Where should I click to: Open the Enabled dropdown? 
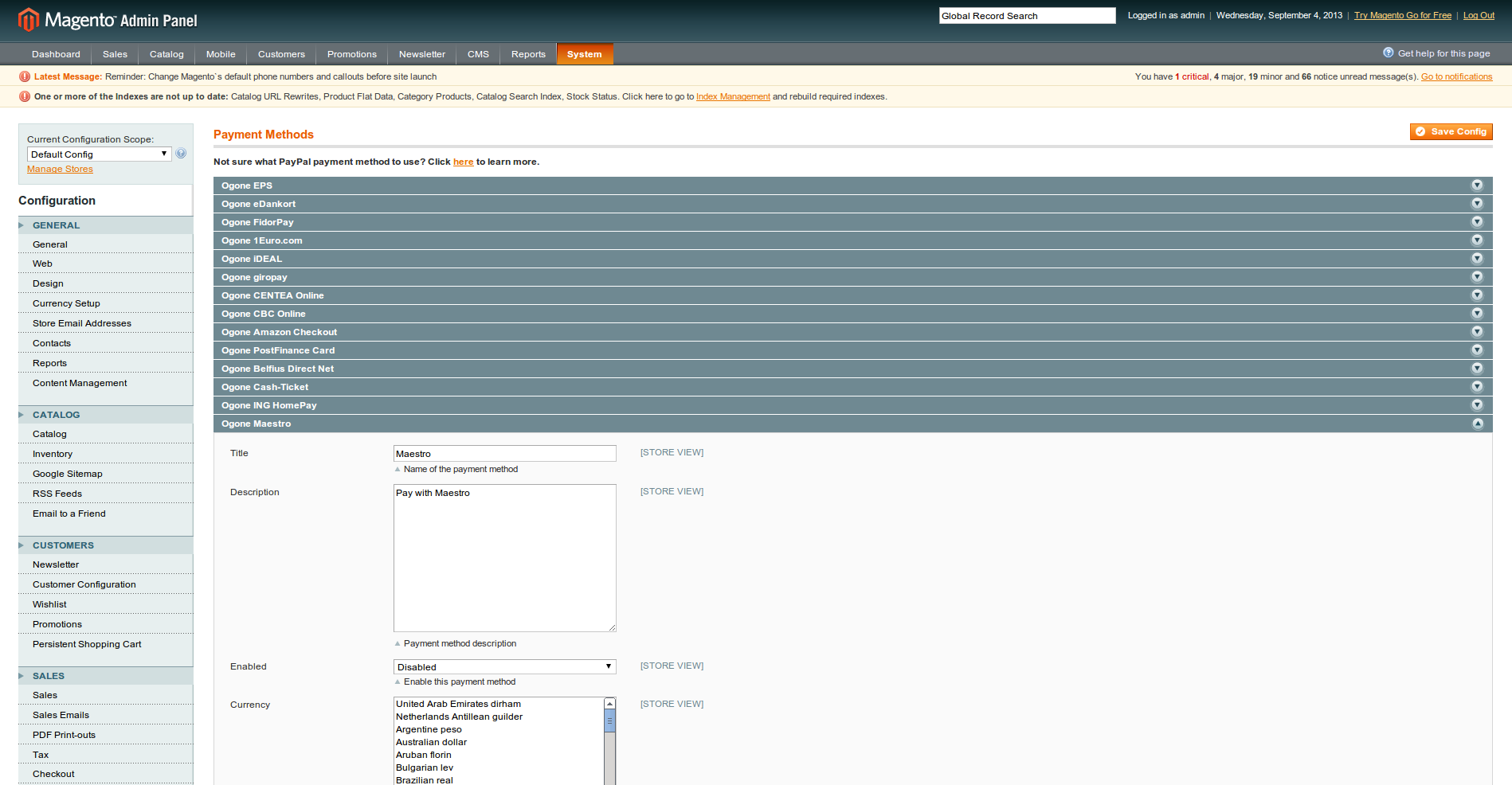[504, 667]
